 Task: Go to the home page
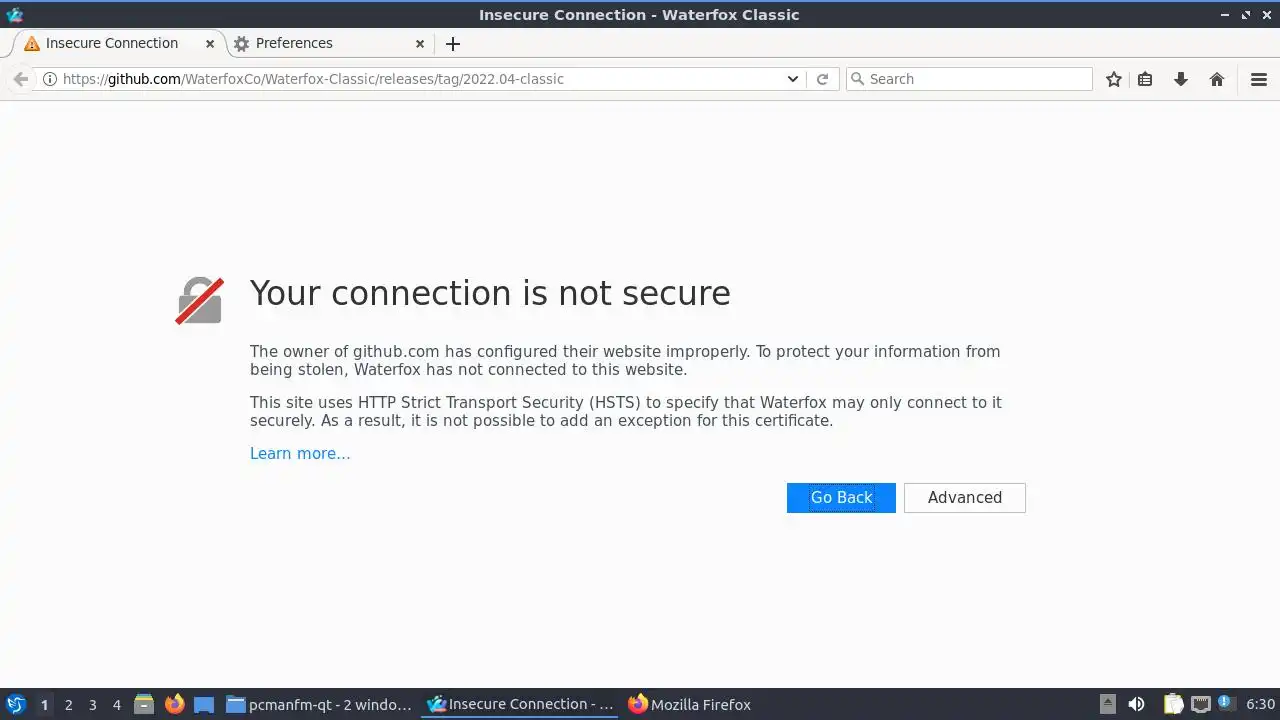click(1217, 79)
